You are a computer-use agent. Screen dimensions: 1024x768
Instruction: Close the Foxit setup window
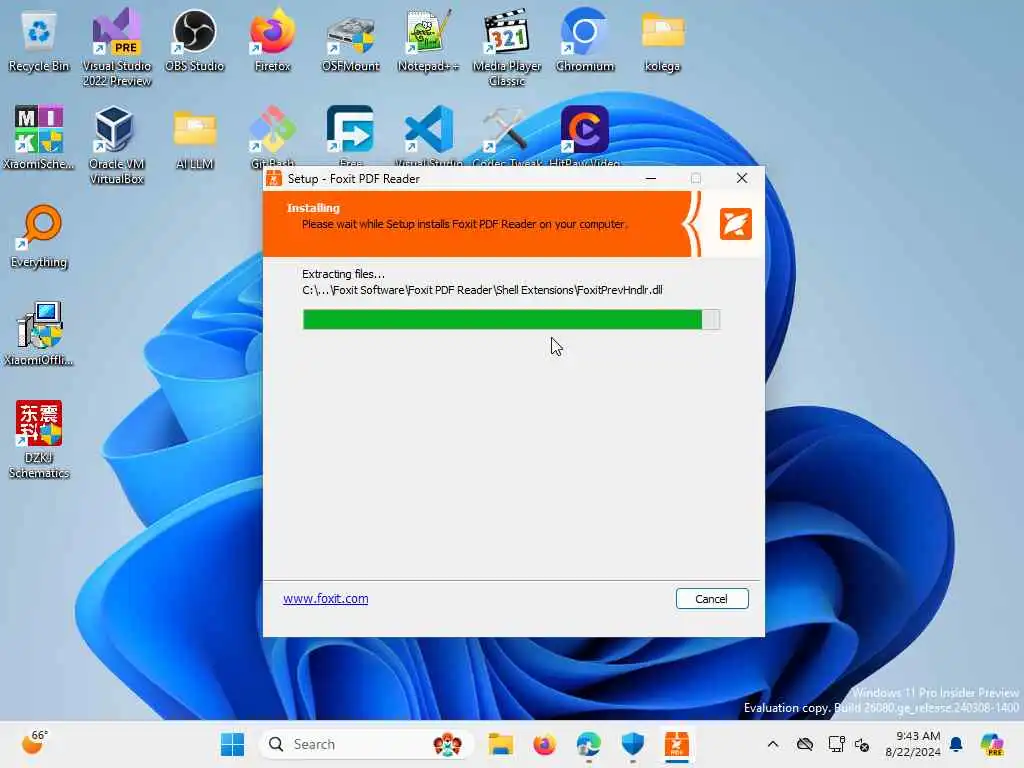[x=742, y=178]
